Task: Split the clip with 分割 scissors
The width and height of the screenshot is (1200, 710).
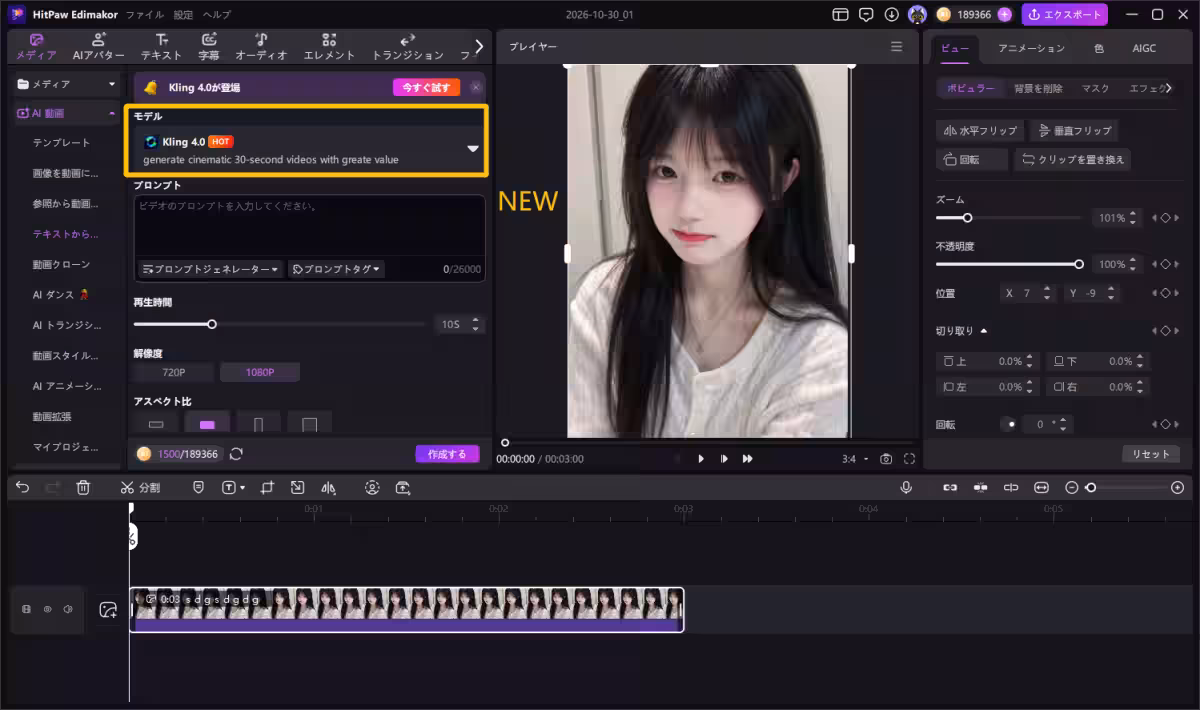Action: (139, 487)
